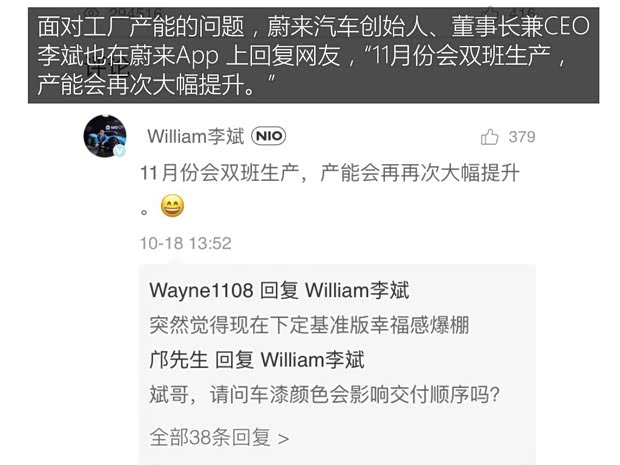620x465 pixels.
Task: Expand all 38 replies
Action: pyautogui.click(x=219, y=438)
